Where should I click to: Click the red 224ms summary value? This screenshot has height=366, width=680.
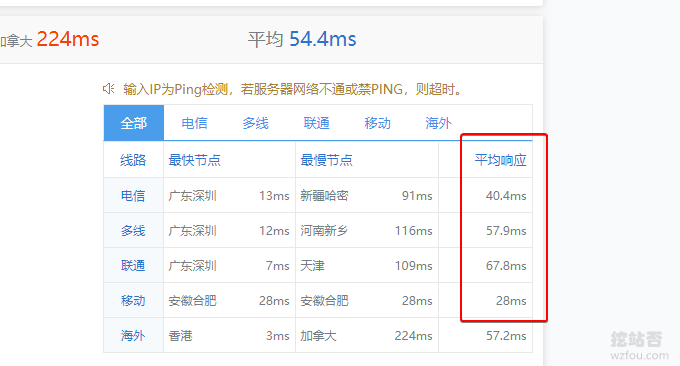68,39
